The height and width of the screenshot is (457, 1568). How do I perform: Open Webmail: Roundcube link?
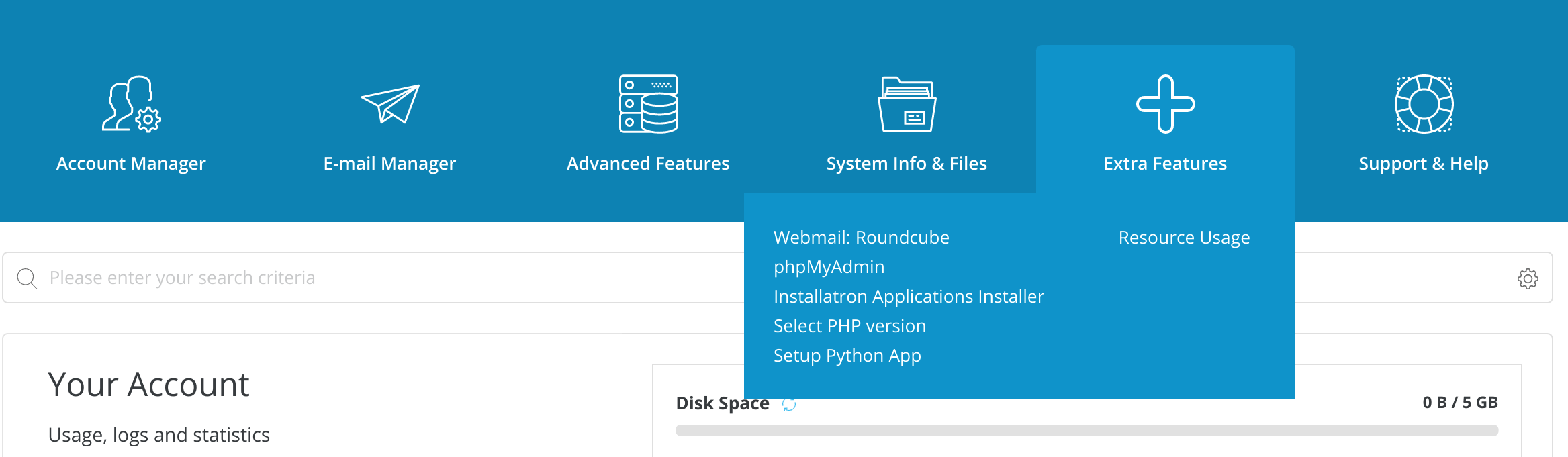tap(861, 238)
